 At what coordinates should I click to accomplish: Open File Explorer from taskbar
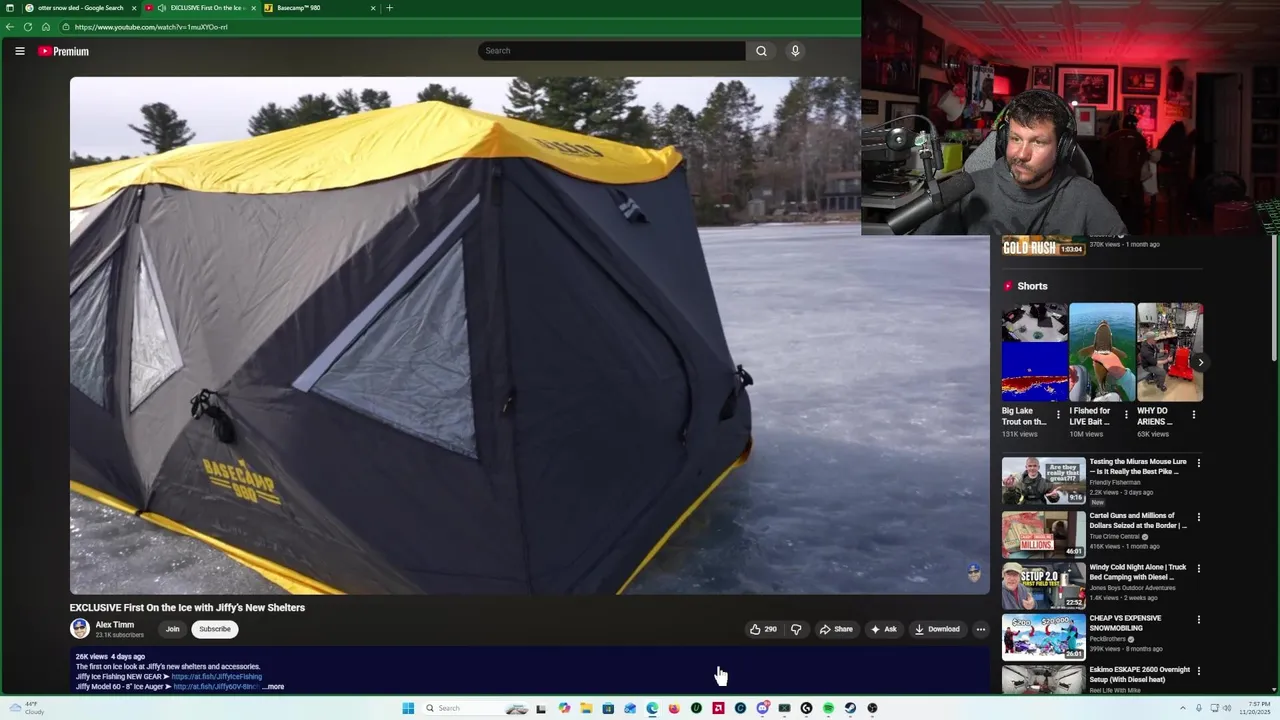point(586,708)
